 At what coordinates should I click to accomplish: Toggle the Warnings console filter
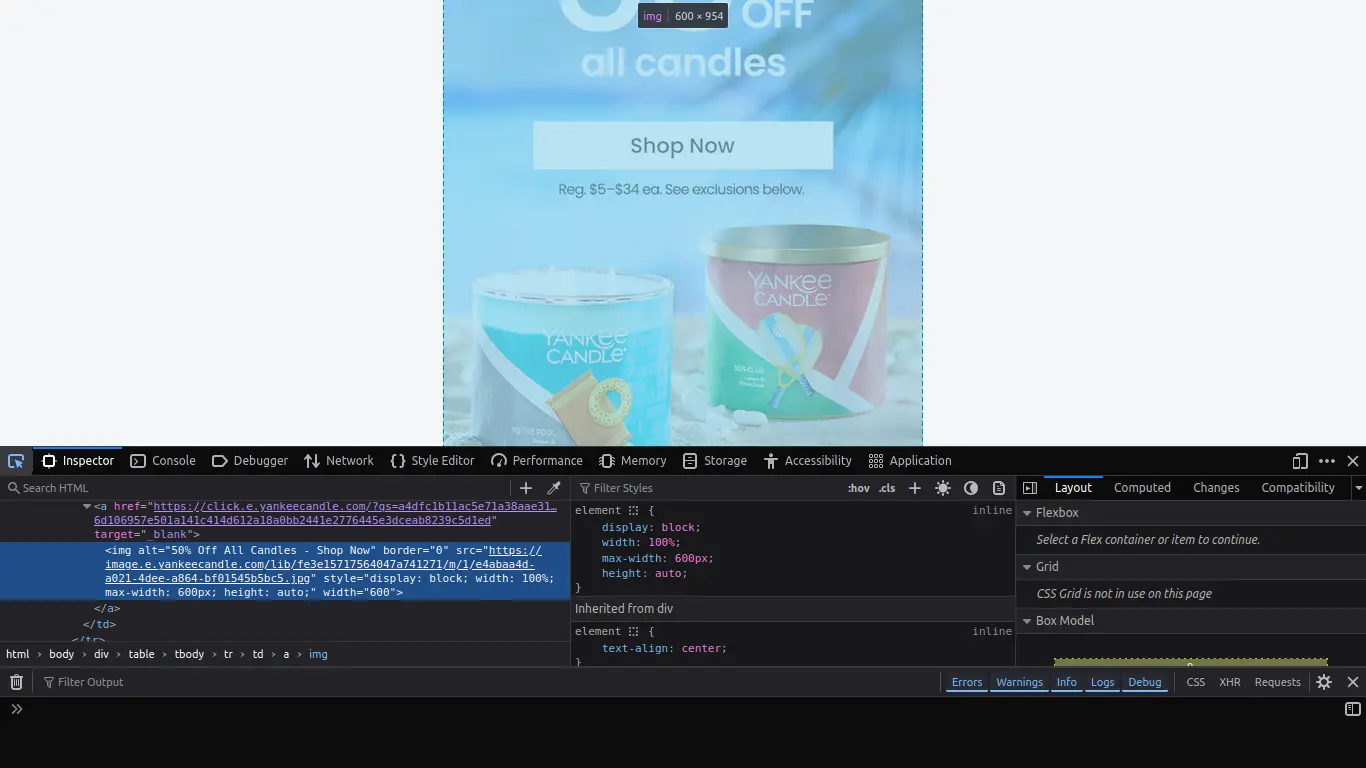tap(1019, 682)
